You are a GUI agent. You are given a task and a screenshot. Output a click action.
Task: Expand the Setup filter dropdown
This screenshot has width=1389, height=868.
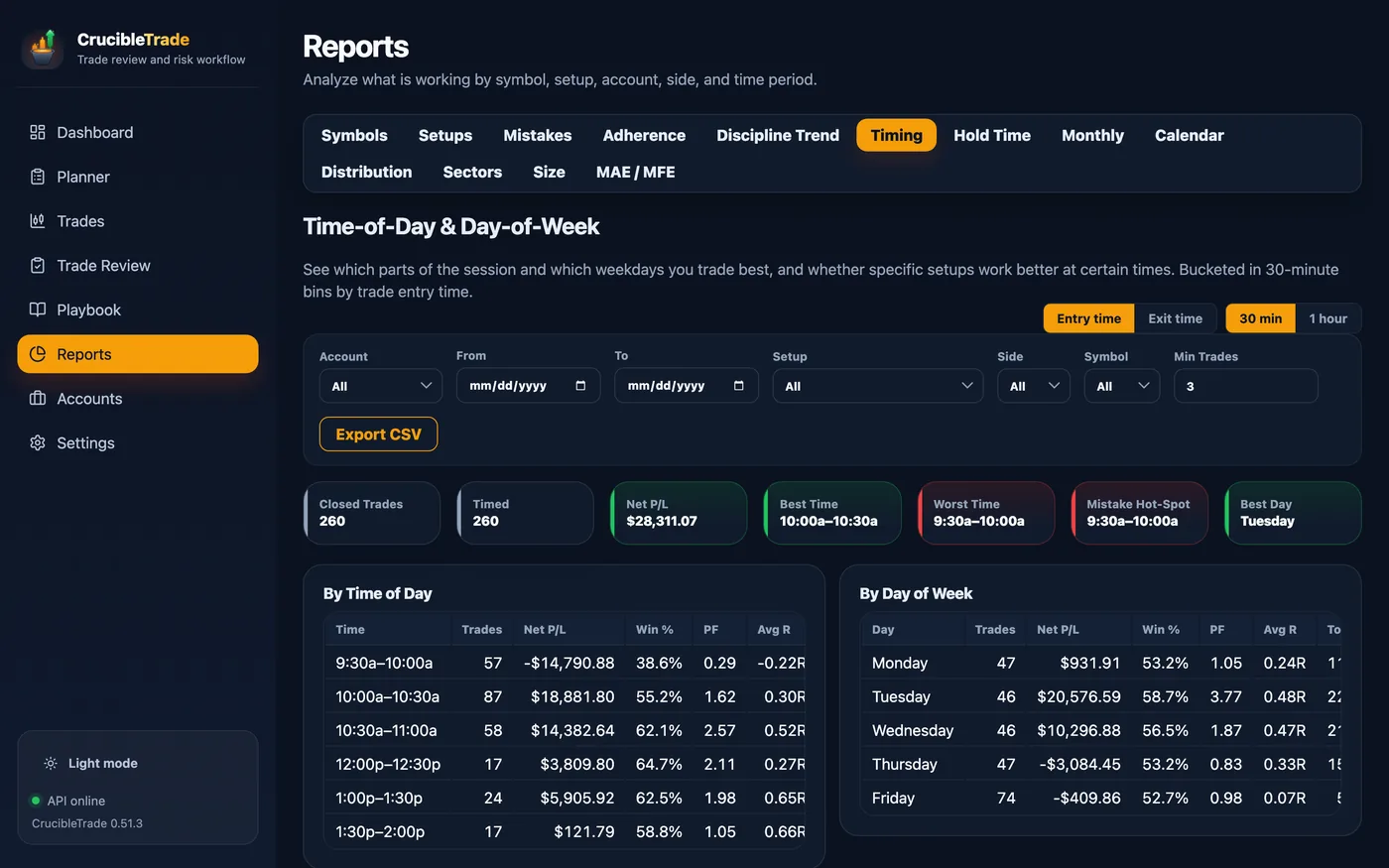tap(878, 386)
